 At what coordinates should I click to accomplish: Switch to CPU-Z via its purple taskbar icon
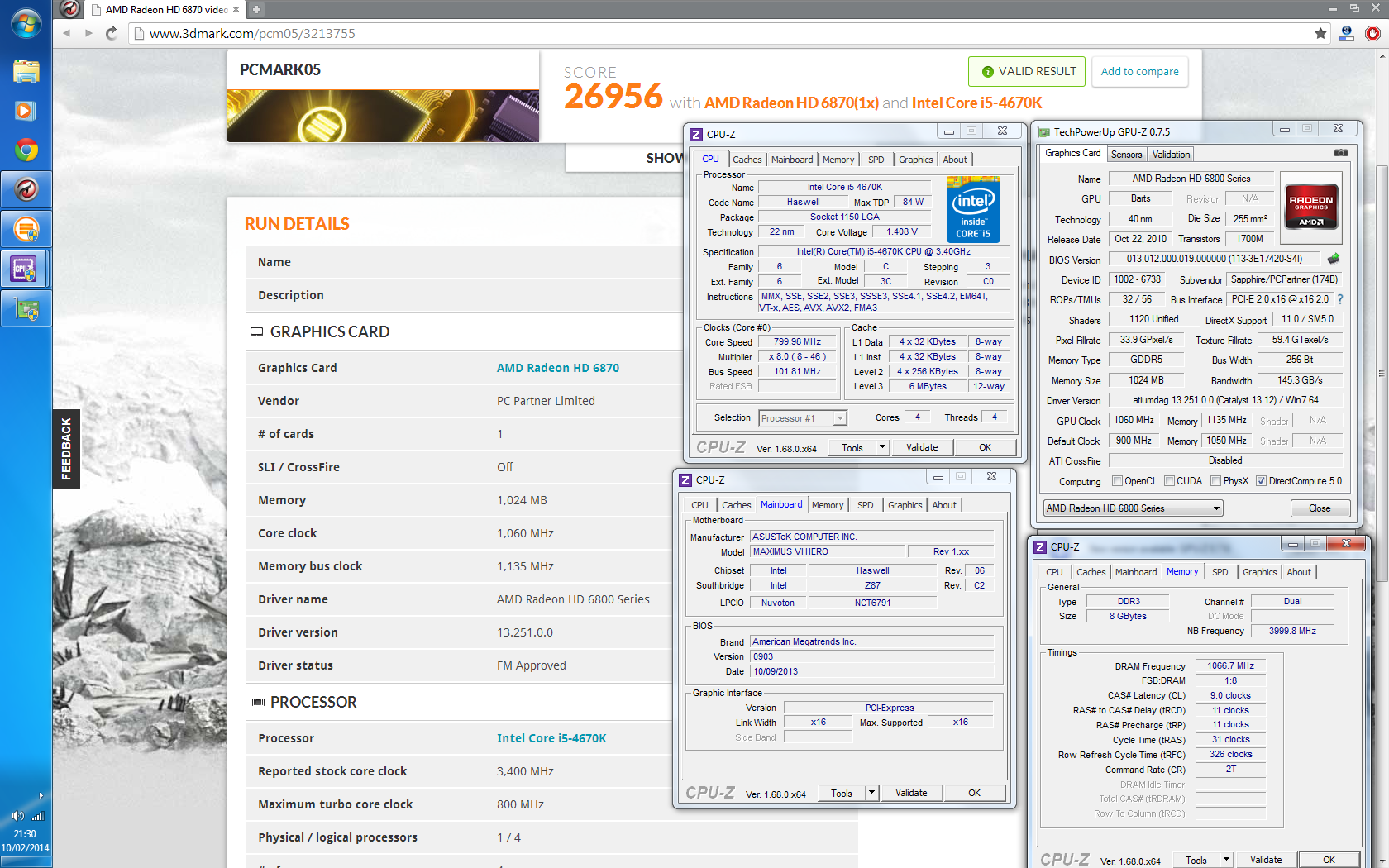tap(26, 269)
